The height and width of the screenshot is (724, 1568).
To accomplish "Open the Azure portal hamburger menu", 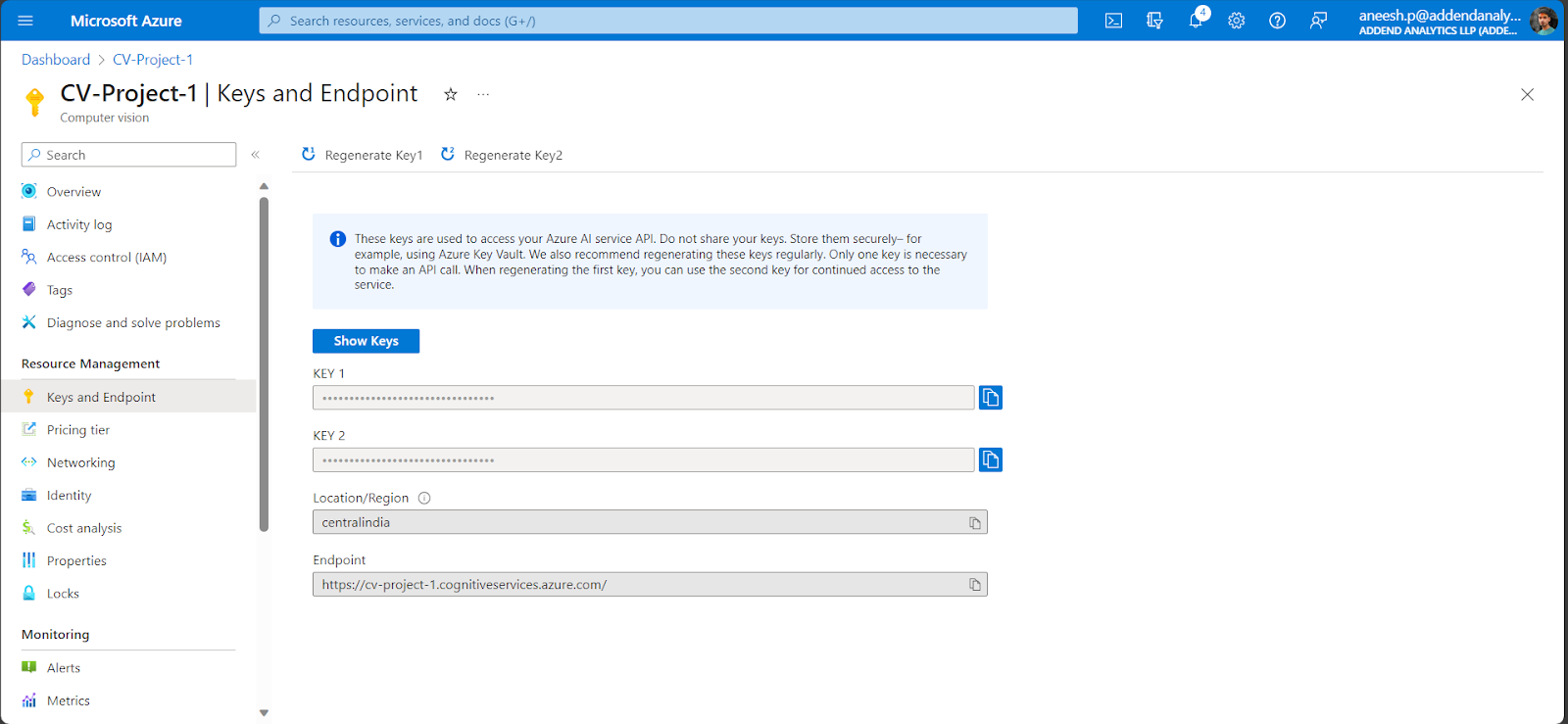I will click(x=25, y=21).
